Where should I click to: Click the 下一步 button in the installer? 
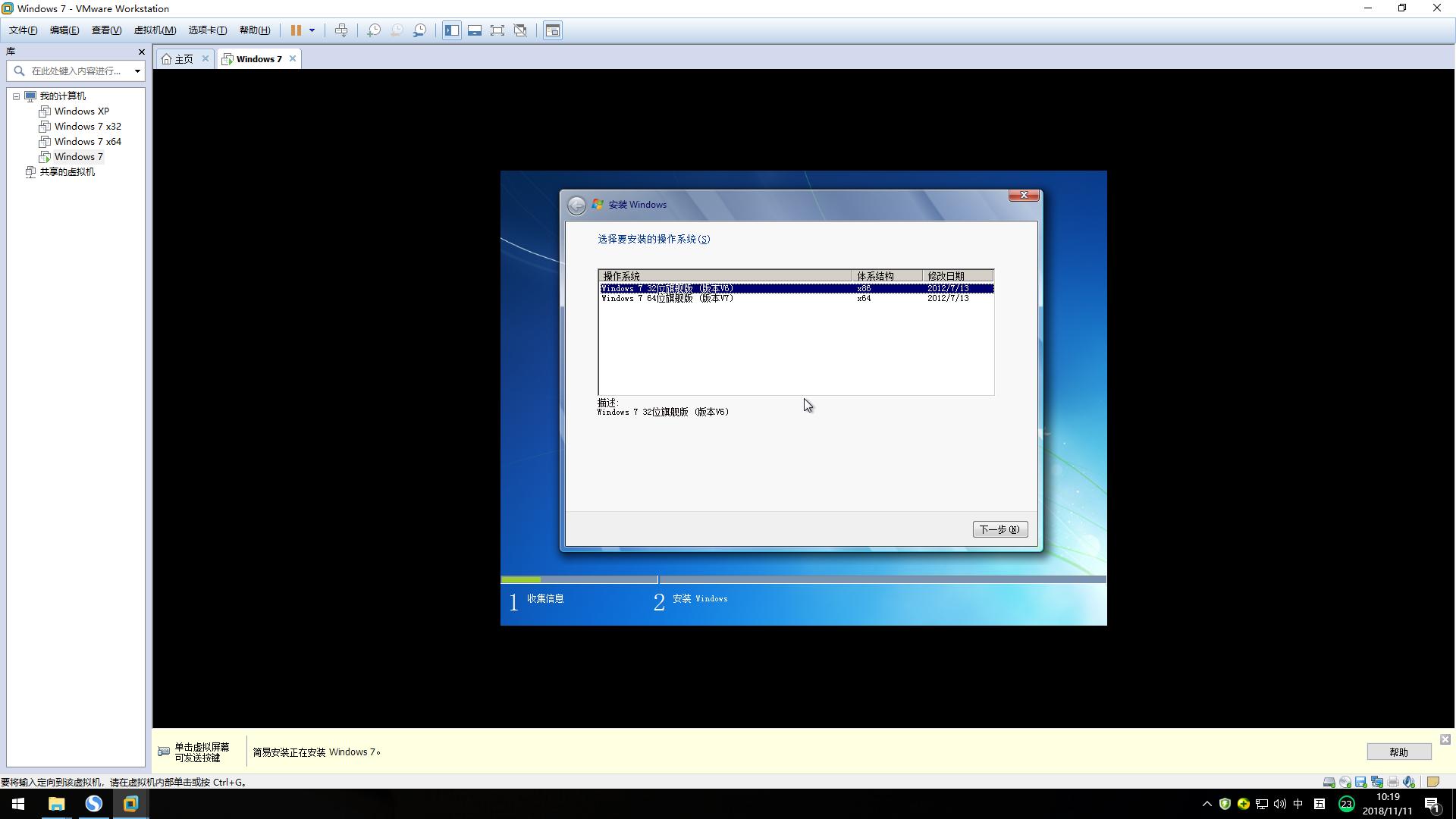coord(999,529)
